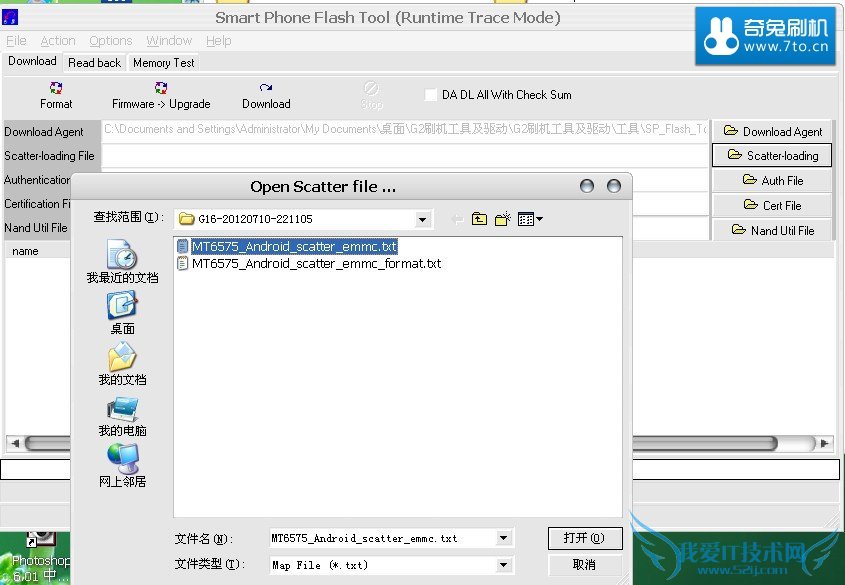This screenshot has height=585, width=845.
Task: Click the Scatter-loading button
Action: point(772,155)
